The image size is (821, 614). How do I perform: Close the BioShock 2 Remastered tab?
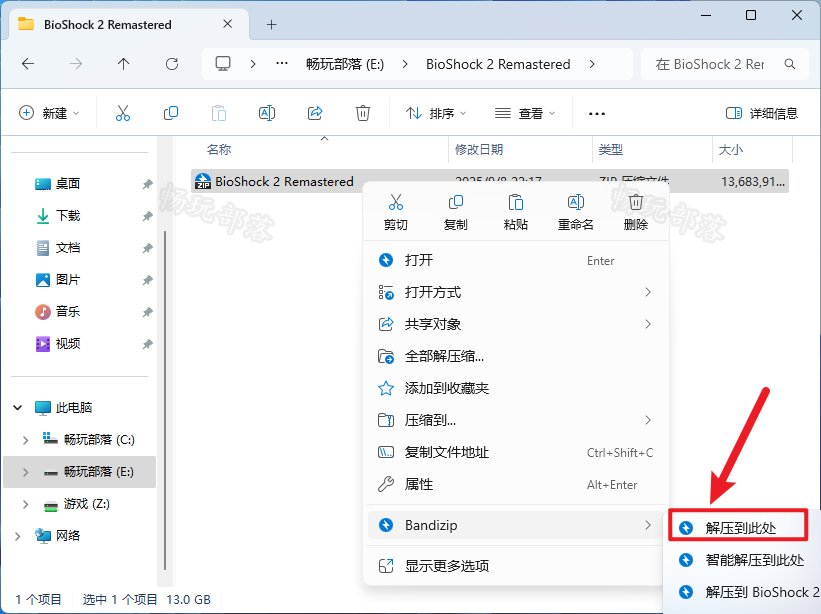(227, 24)
